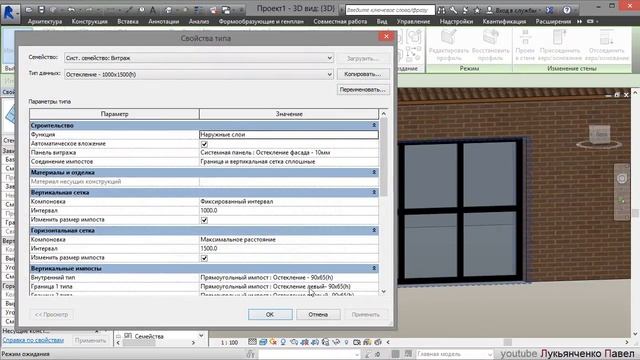Screen dimensions: 640x360
Task: Open the dropdown next to Семейства in browser
Action: 201,336
